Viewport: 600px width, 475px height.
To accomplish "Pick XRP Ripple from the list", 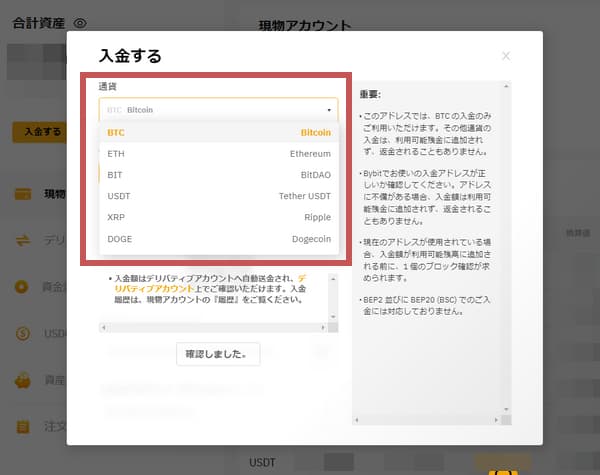I will tap(219, 217).
